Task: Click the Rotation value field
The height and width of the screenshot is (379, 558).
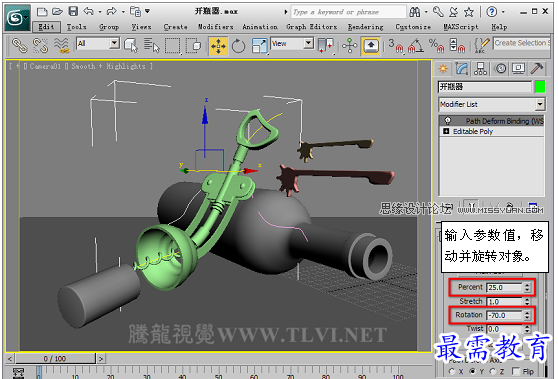Action: [504, 315]
